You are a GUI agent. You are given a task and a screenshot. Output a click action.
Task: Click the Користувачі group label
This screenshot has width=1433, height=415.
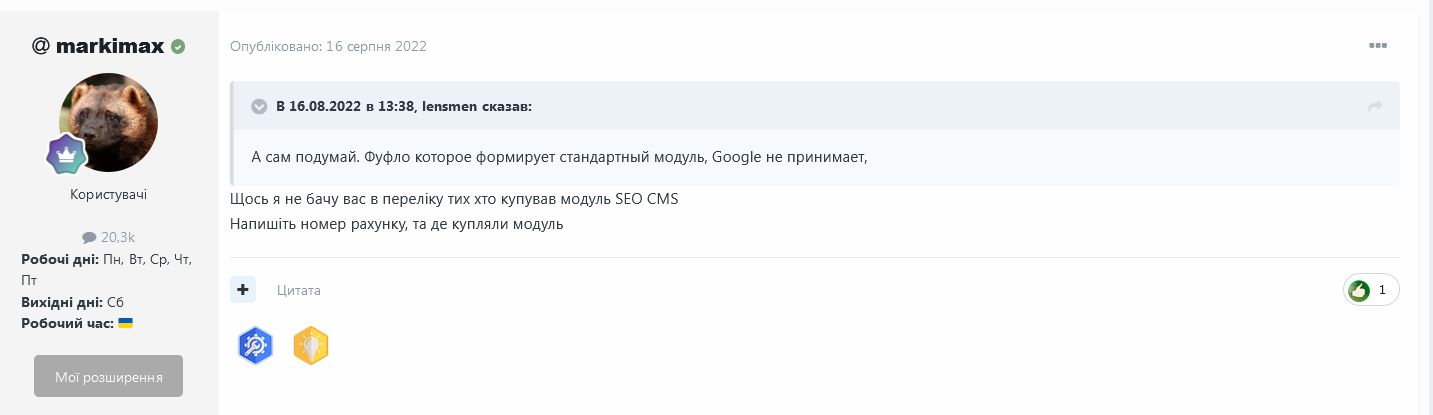tap(108, 194)
